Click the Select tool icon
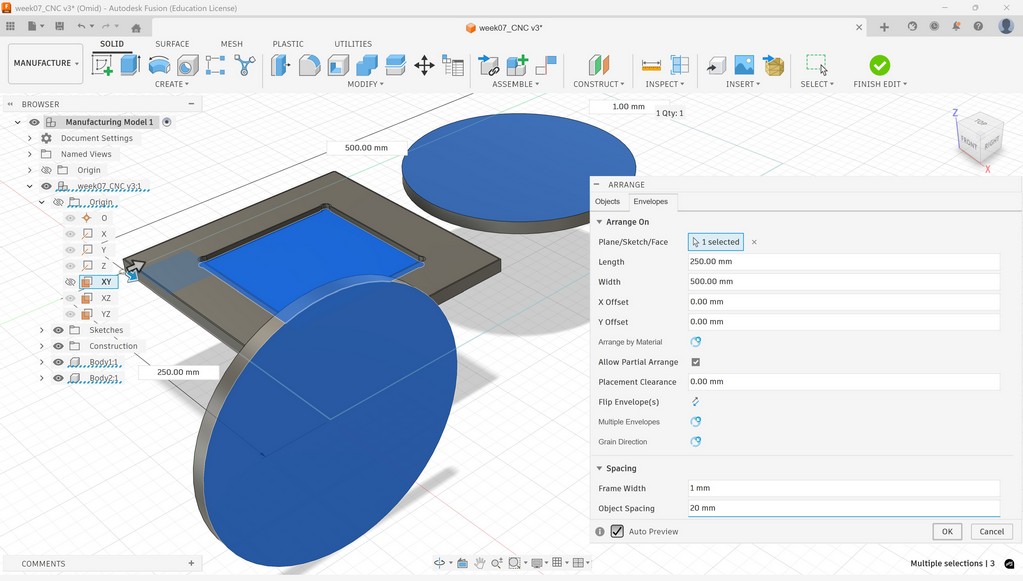The image size is (1023, 581). [816, 64]
